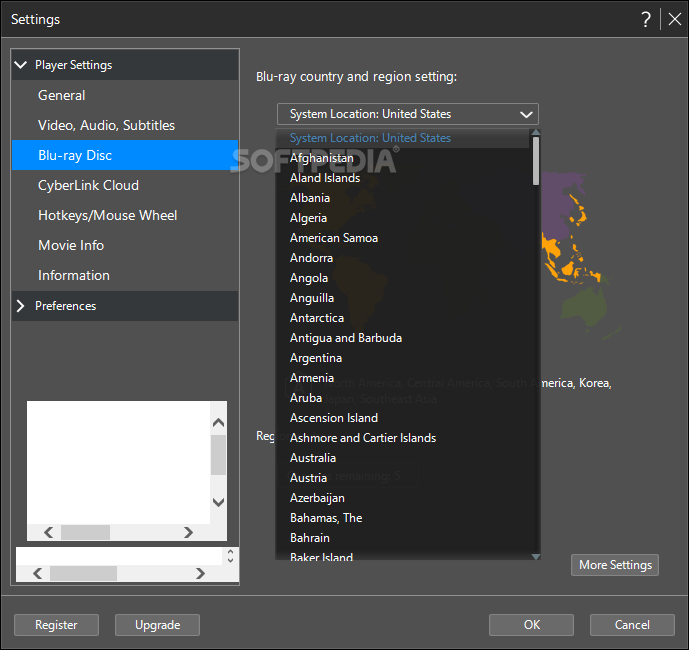This screenshot has height=650, width=689.
Task: Open CyberLink Cloud settings
Action: pos(125,185)
